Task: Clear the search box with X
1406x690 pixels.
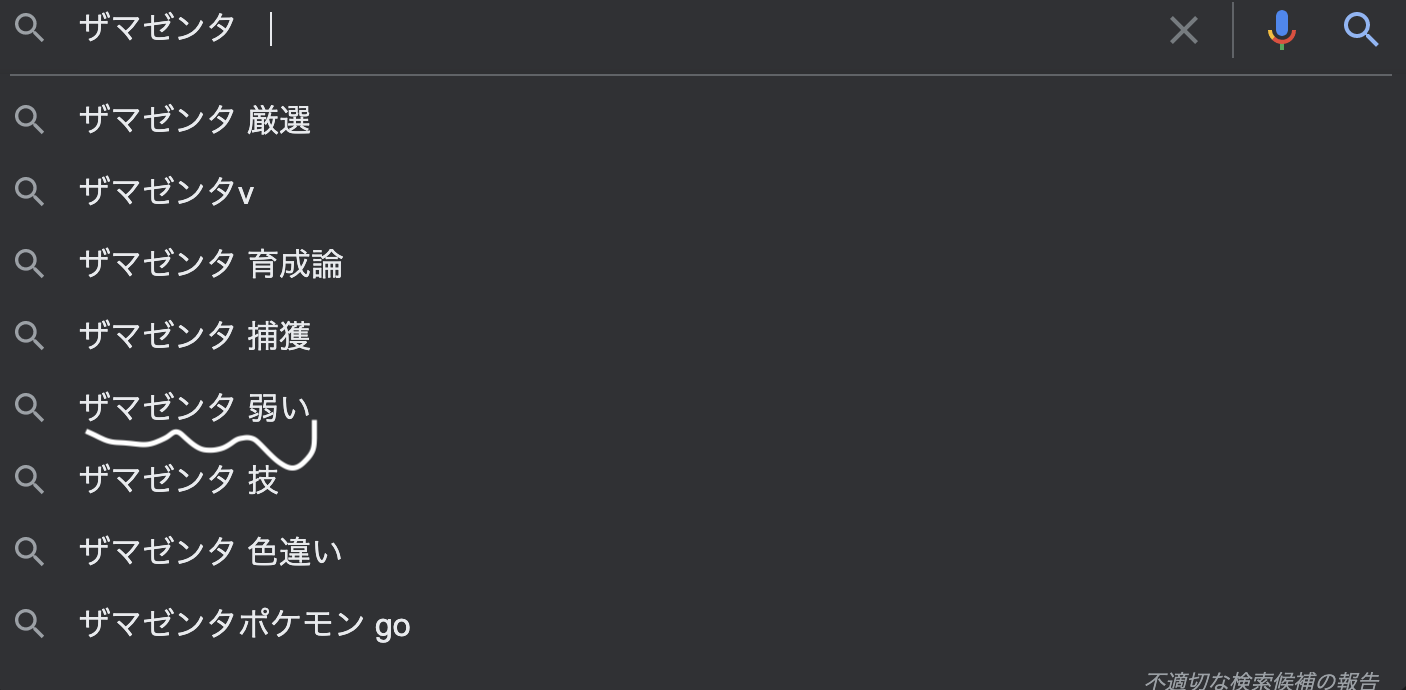Action: 1184,30
